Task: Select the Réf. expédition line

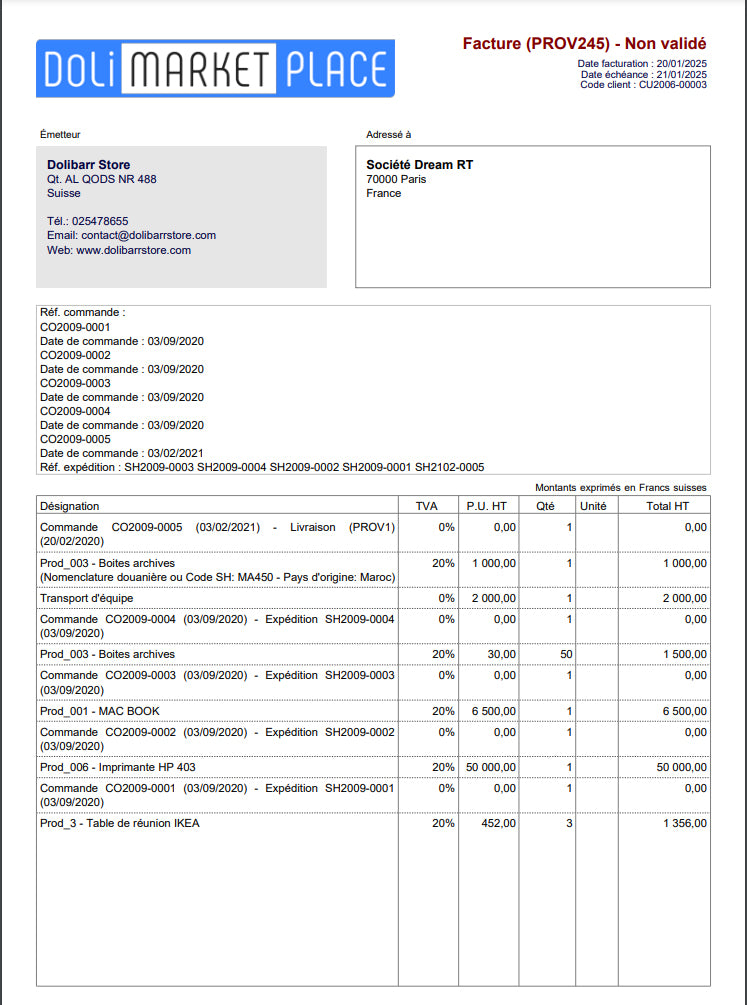Action: (261, 467)
